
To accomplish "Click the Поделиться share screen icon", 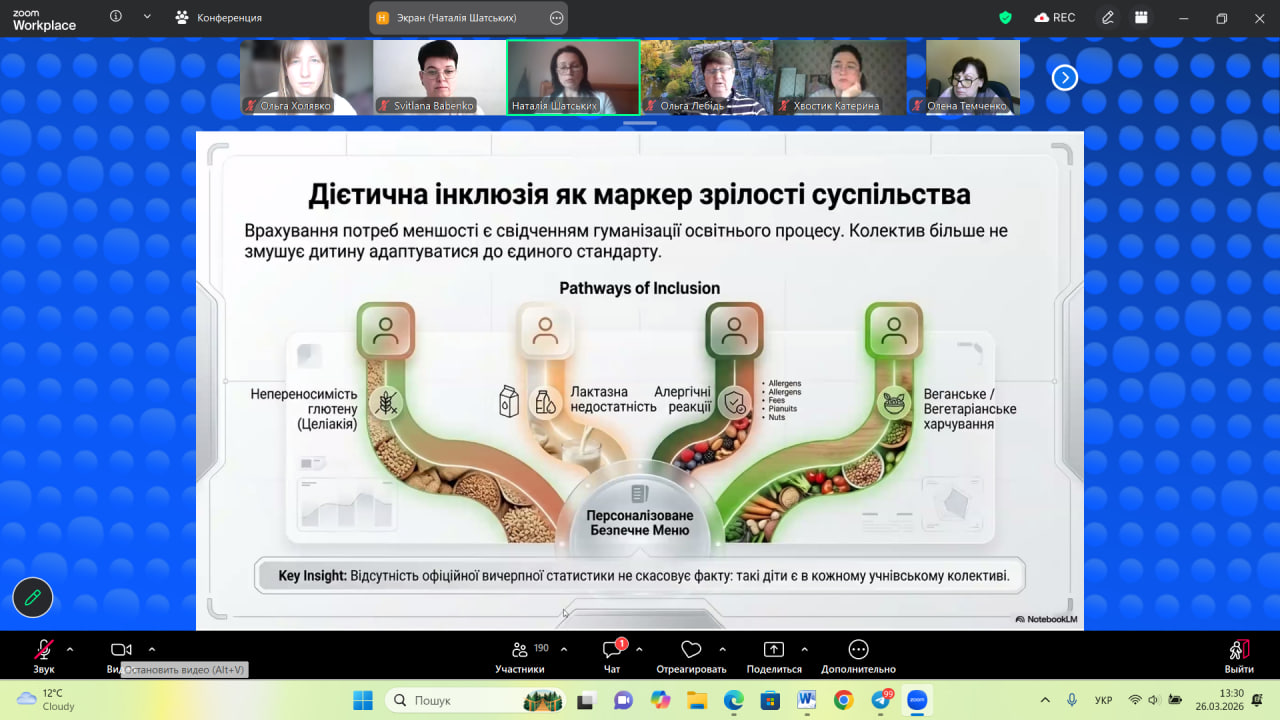I will click(x=774, y=650).
